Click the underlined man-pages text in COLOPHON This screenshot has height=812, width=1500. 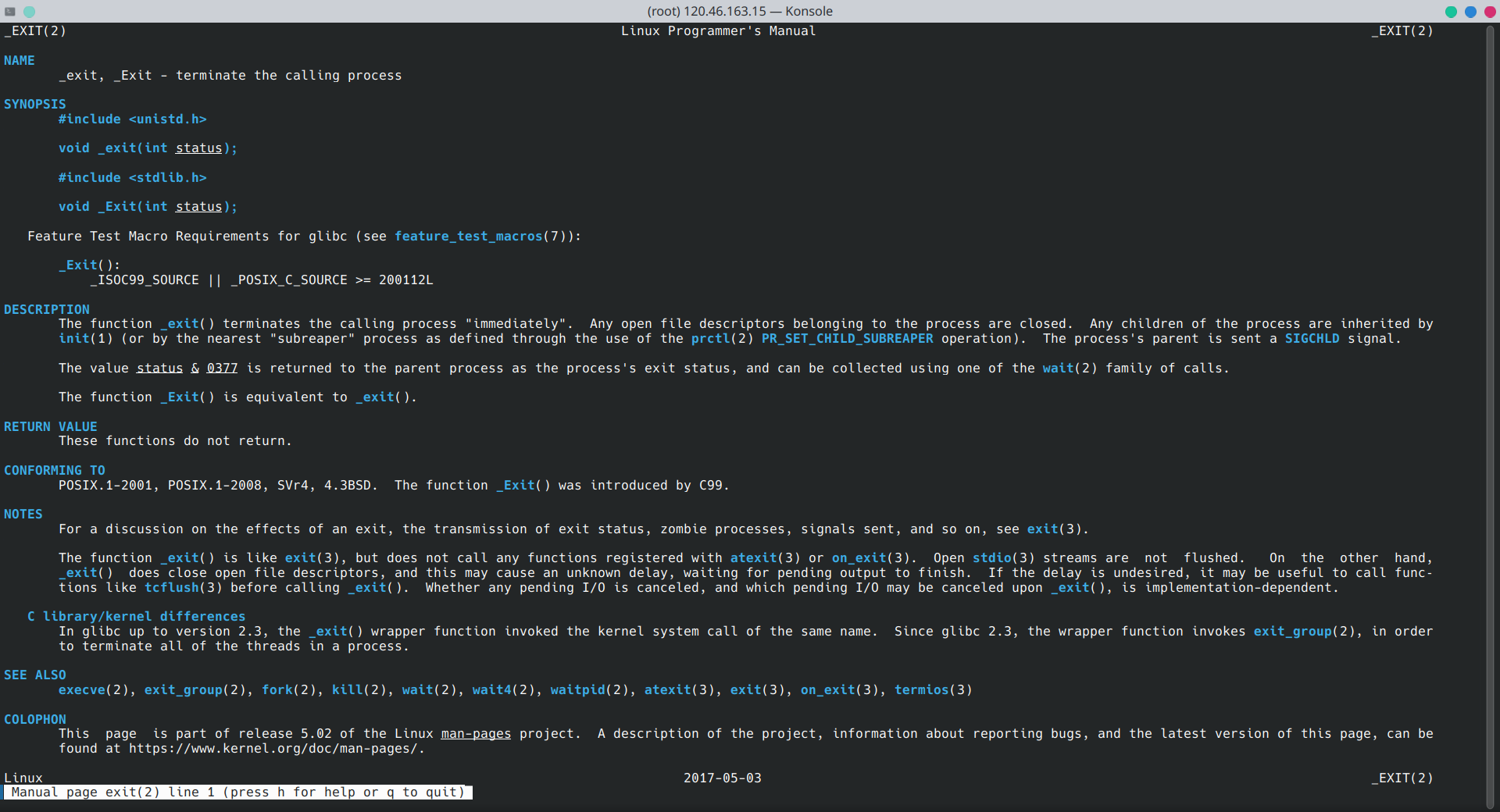click(476, 734)
